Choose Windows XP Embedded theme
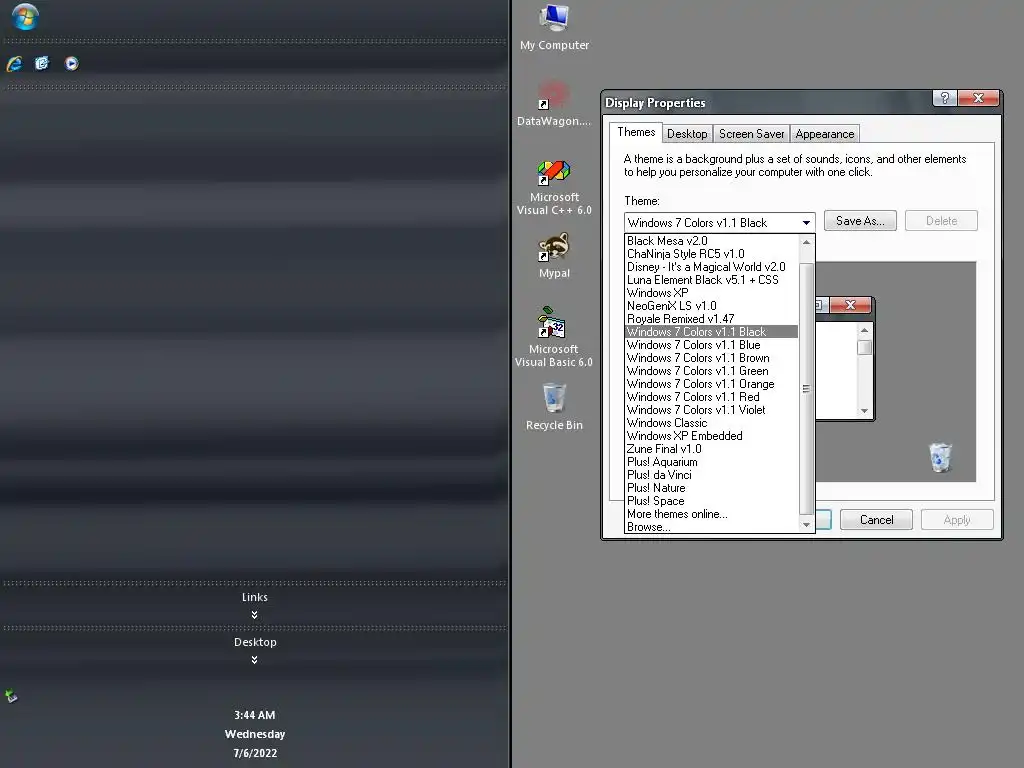The image size is (1024, 768). click(711, 436)
